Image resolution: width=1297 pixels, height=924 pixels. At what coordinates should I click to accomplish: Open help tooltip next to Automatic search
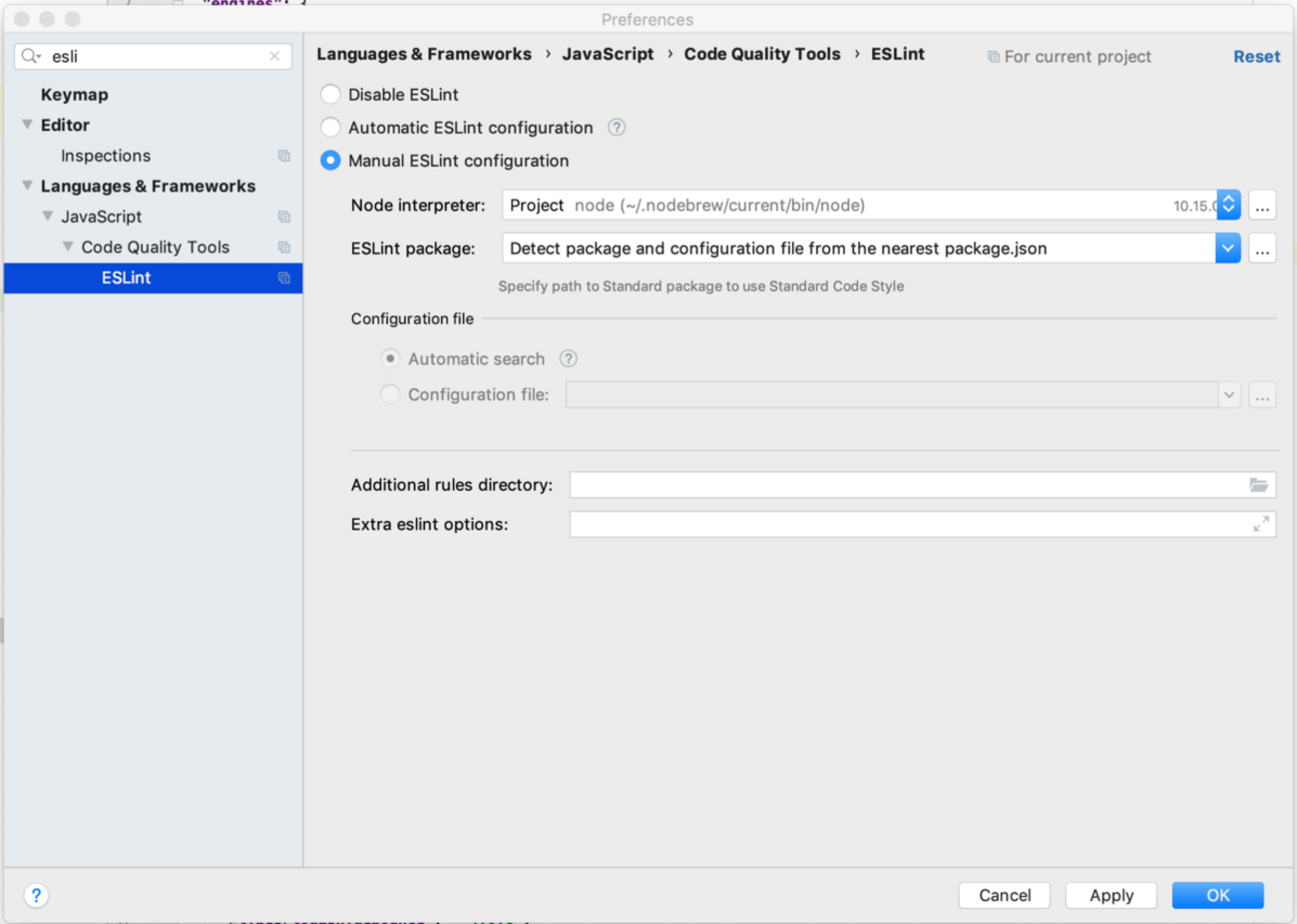(568, 358)
